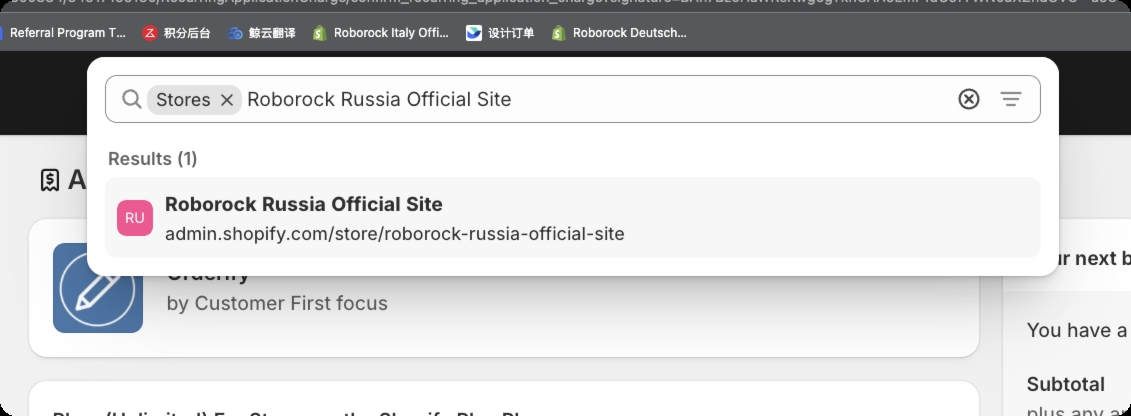Click the blue Orderify pencil app icon
Viewport: 1131px width, 416px height.
(98, 288)
